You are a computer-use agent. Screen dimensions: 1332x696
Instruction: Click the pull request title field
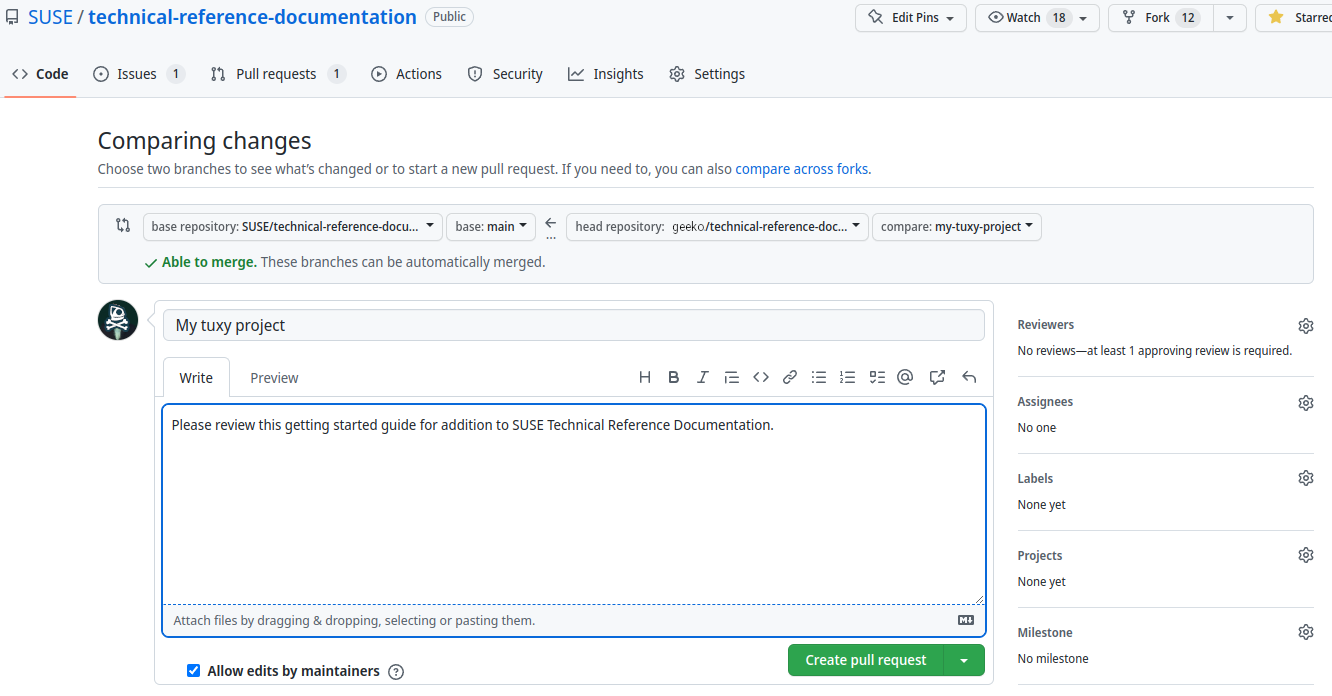coord(573,325)
